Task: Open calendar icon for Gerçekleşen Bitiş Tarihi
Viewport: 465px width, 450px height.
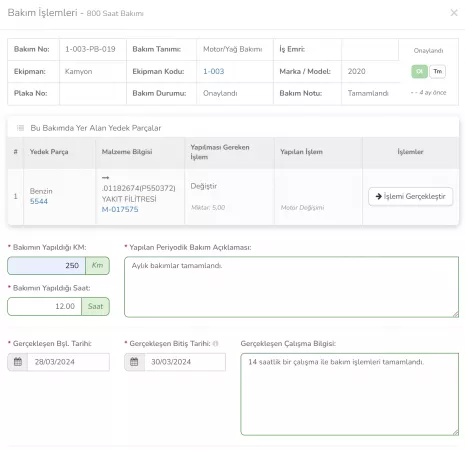Action: click(134, 362)
